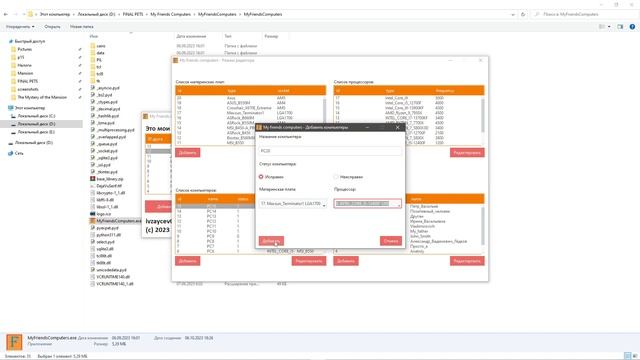Open the Материнская плата combo box
The image size is (640, 360).
coord(293,203)
